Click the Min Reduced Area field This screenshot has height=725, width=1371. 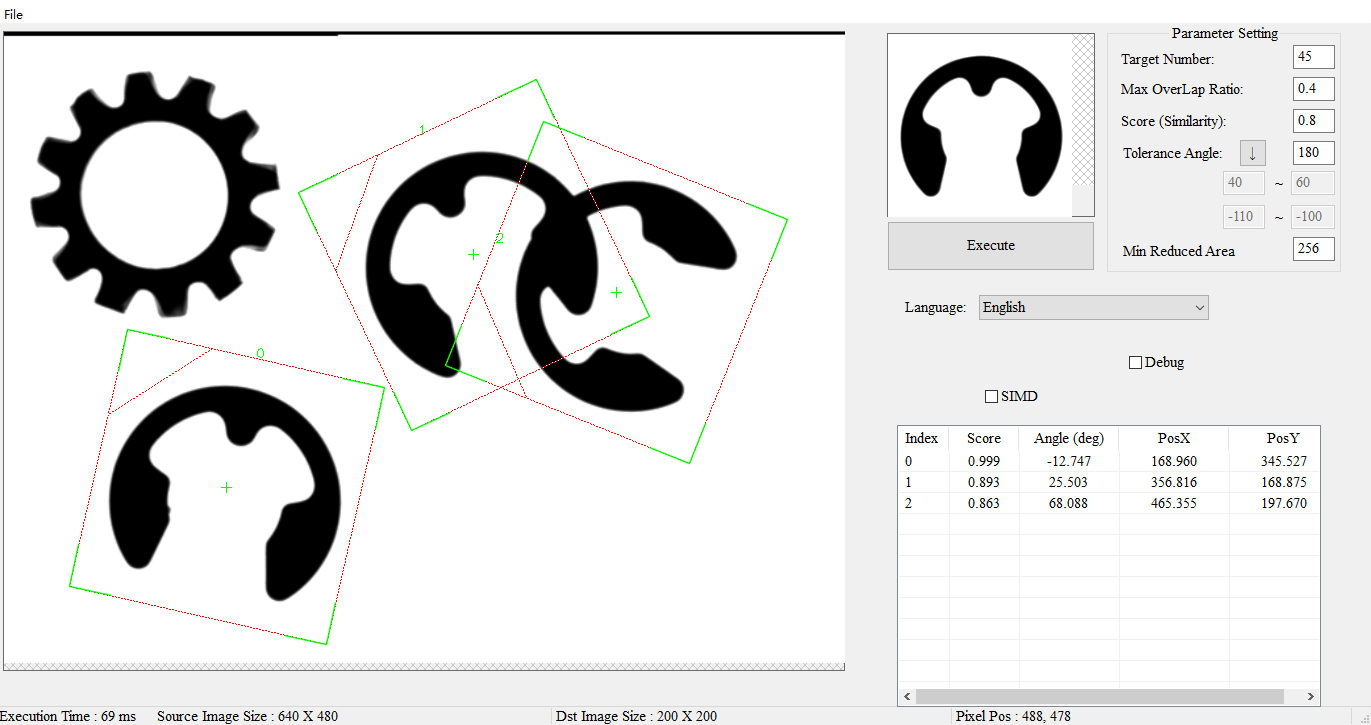1313,249
